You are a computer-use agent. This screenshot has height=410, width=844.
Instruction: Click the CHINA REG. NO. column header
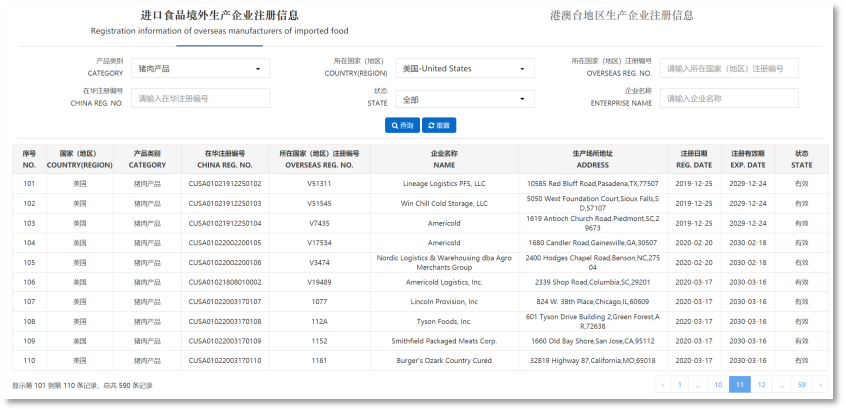click(225, 159)
